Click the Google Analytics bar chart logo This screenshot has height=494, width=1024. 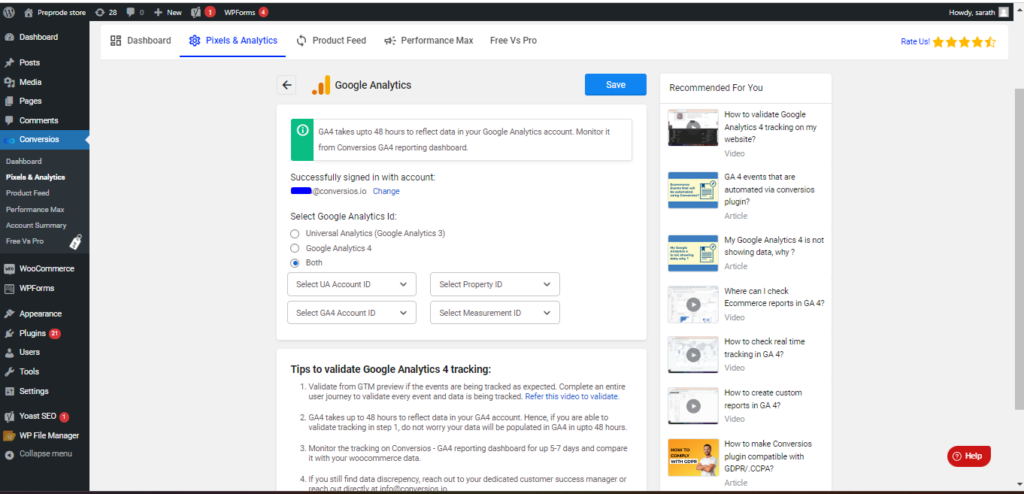tap(321, 85)
